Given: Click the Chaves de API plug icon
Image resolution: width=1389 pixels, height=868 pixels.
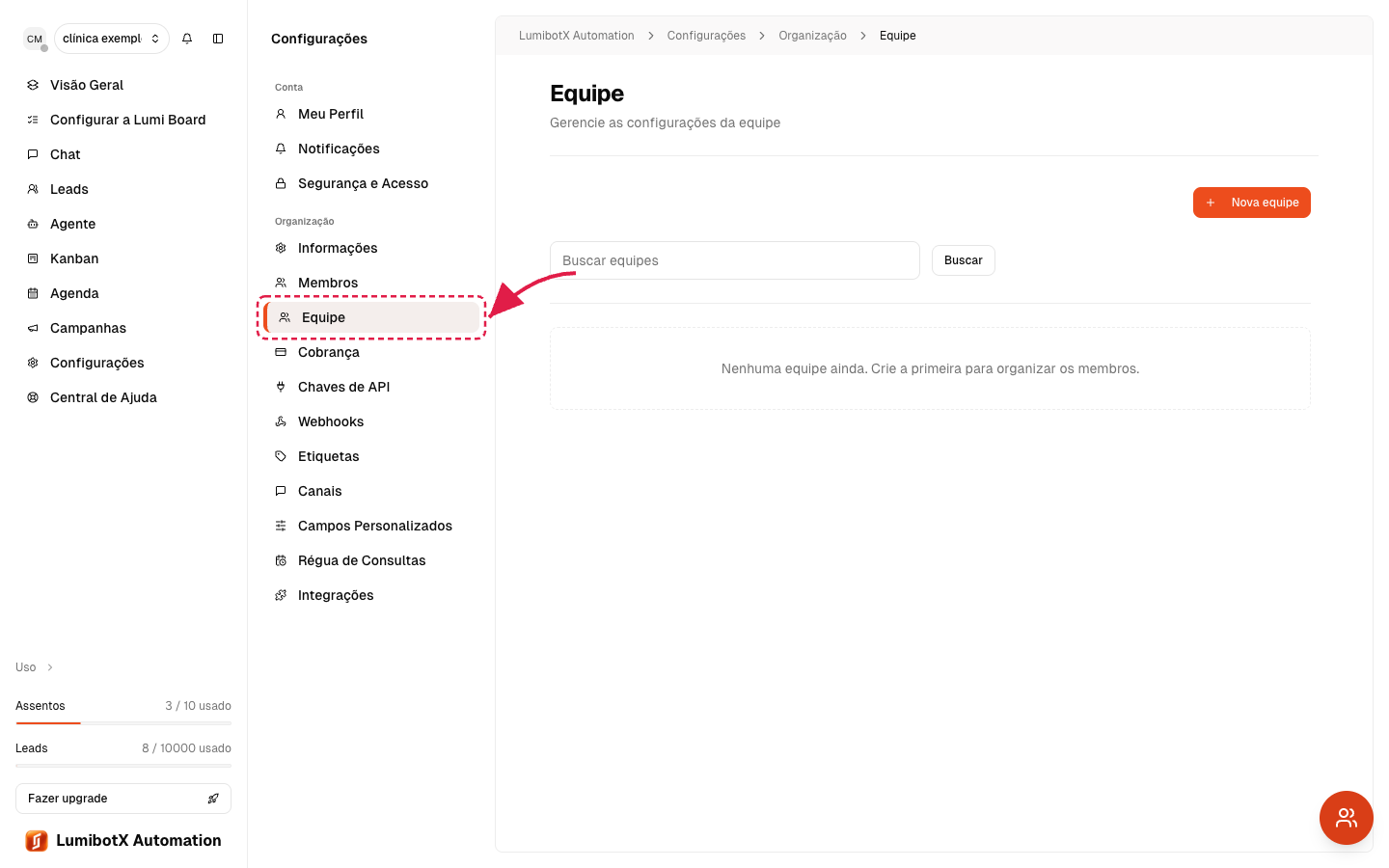Looking at the screenshot, I should point(281,387).
